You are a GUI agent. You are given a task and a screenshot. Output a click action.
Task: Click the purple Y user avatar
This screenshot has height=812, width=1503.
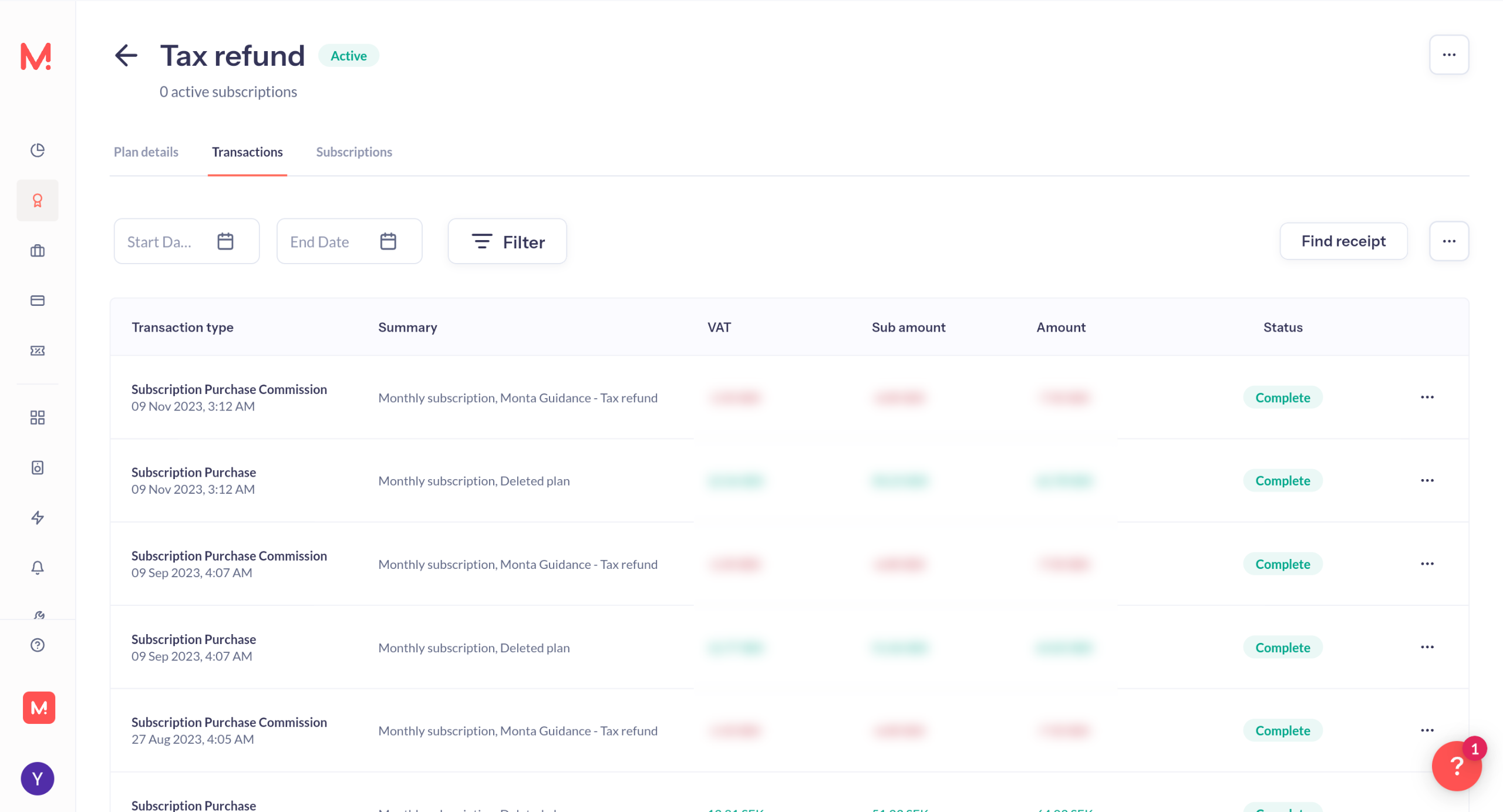(x=38, y=779)
